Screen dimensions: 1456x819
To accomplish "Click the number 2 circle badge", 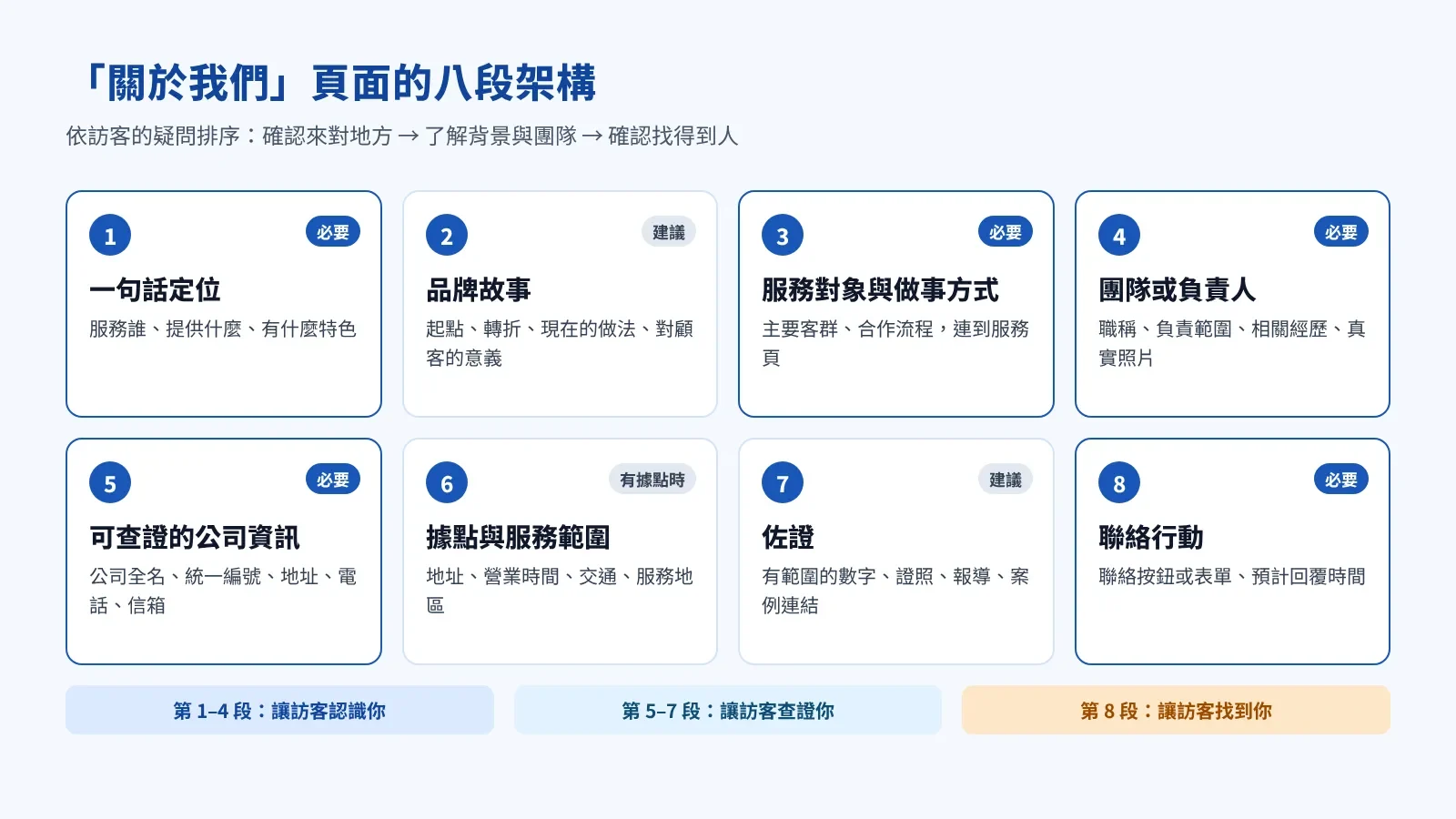I will click(447, 236).
